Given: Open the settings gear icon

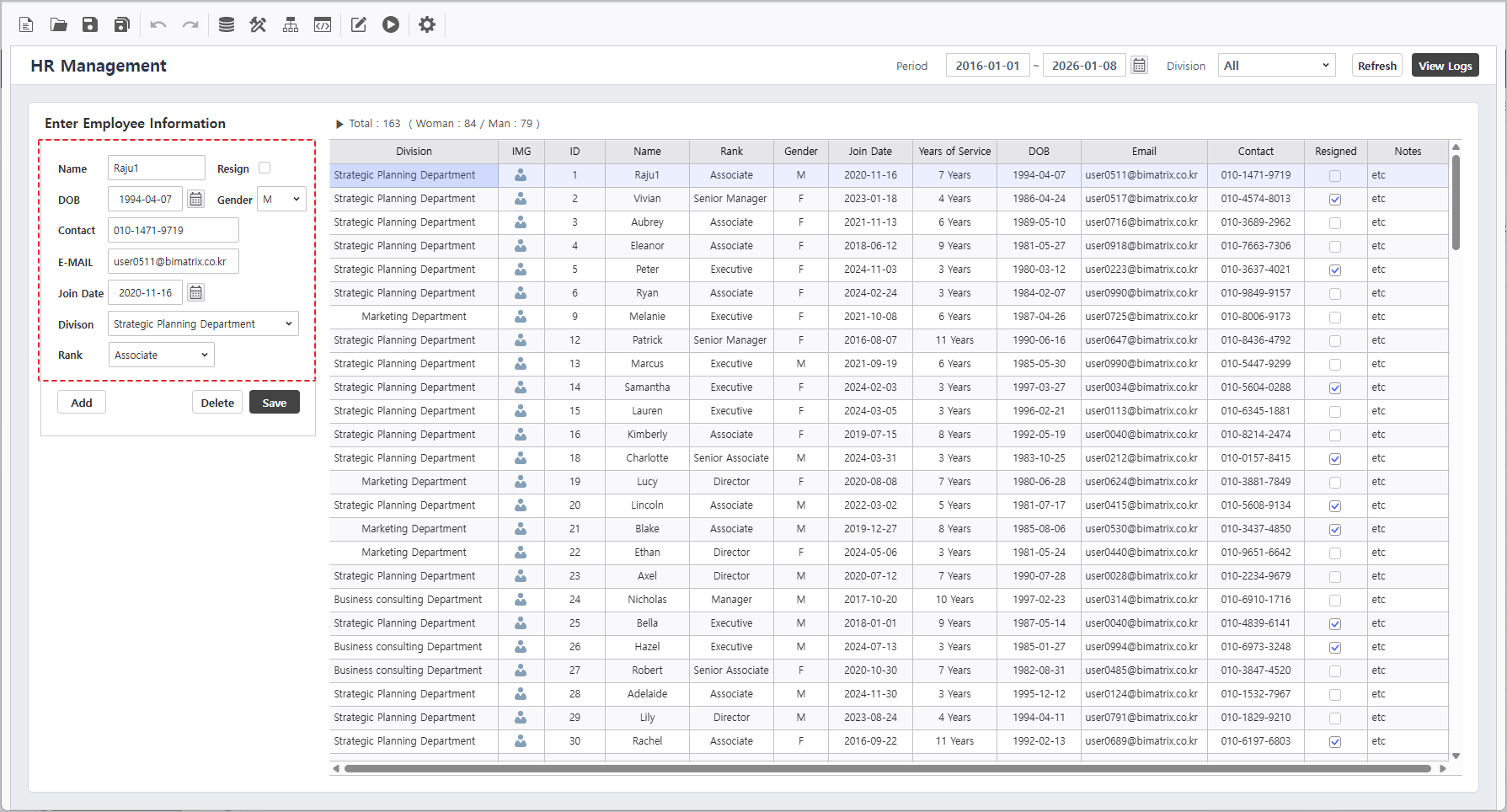Looking at the screenshot, I should [x=427, y=24].
